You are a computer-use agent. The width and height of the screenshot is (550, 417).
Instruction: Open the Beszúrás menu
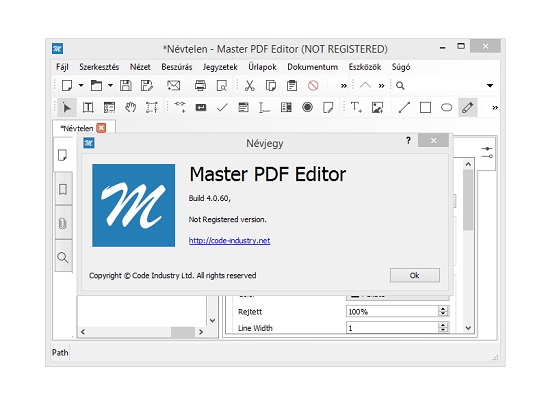click(177, 67)
